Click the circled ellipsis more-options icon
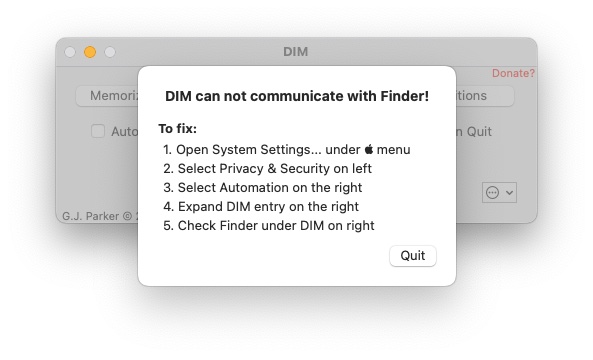Viewport: 593px width, 360px height. (x=492, y=192)
